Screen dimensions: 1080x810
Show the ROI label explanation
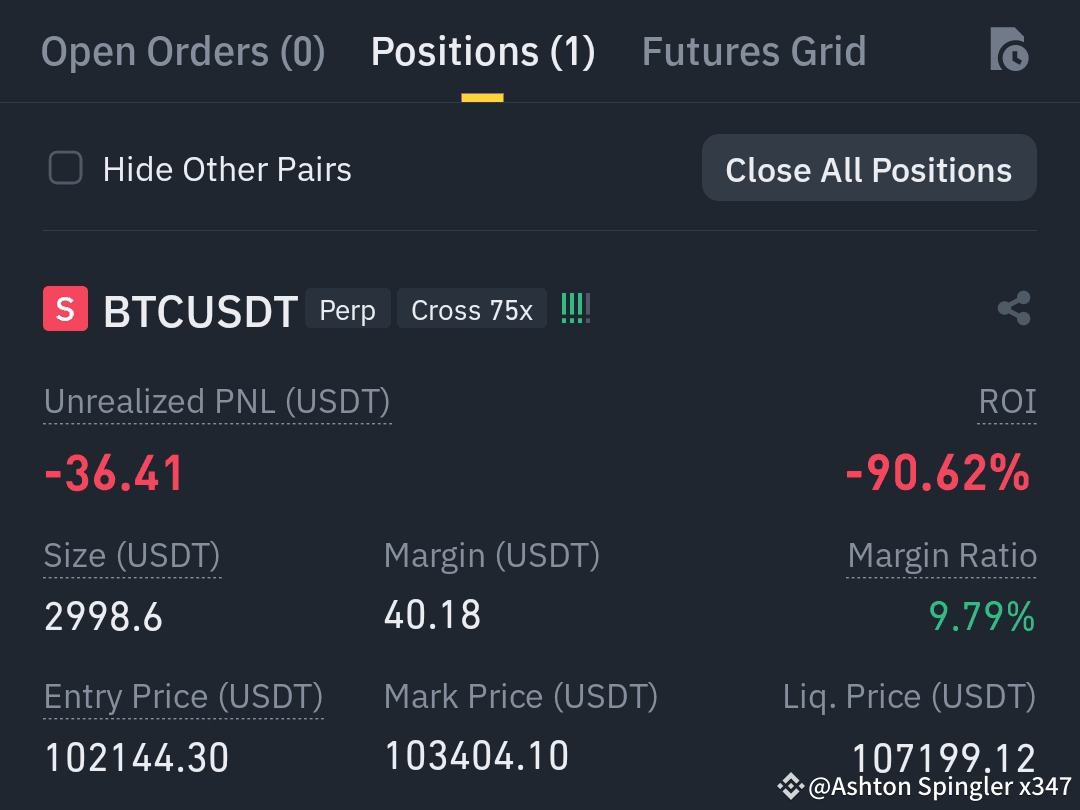[x=1007, y=402]
